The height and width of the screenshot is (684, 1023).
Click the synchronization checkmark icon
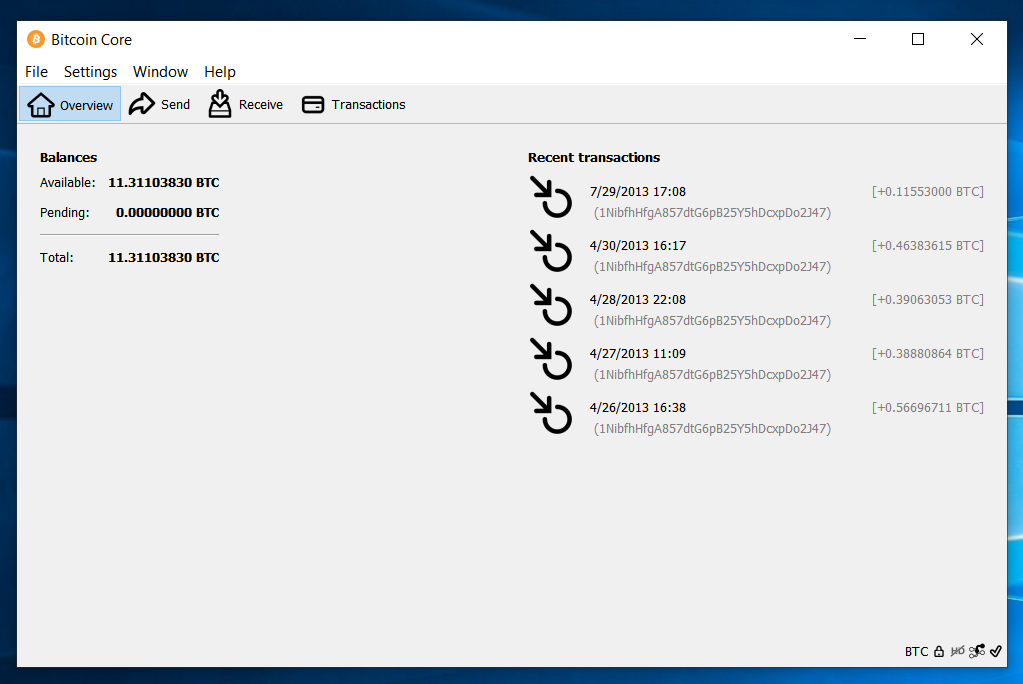995,651
